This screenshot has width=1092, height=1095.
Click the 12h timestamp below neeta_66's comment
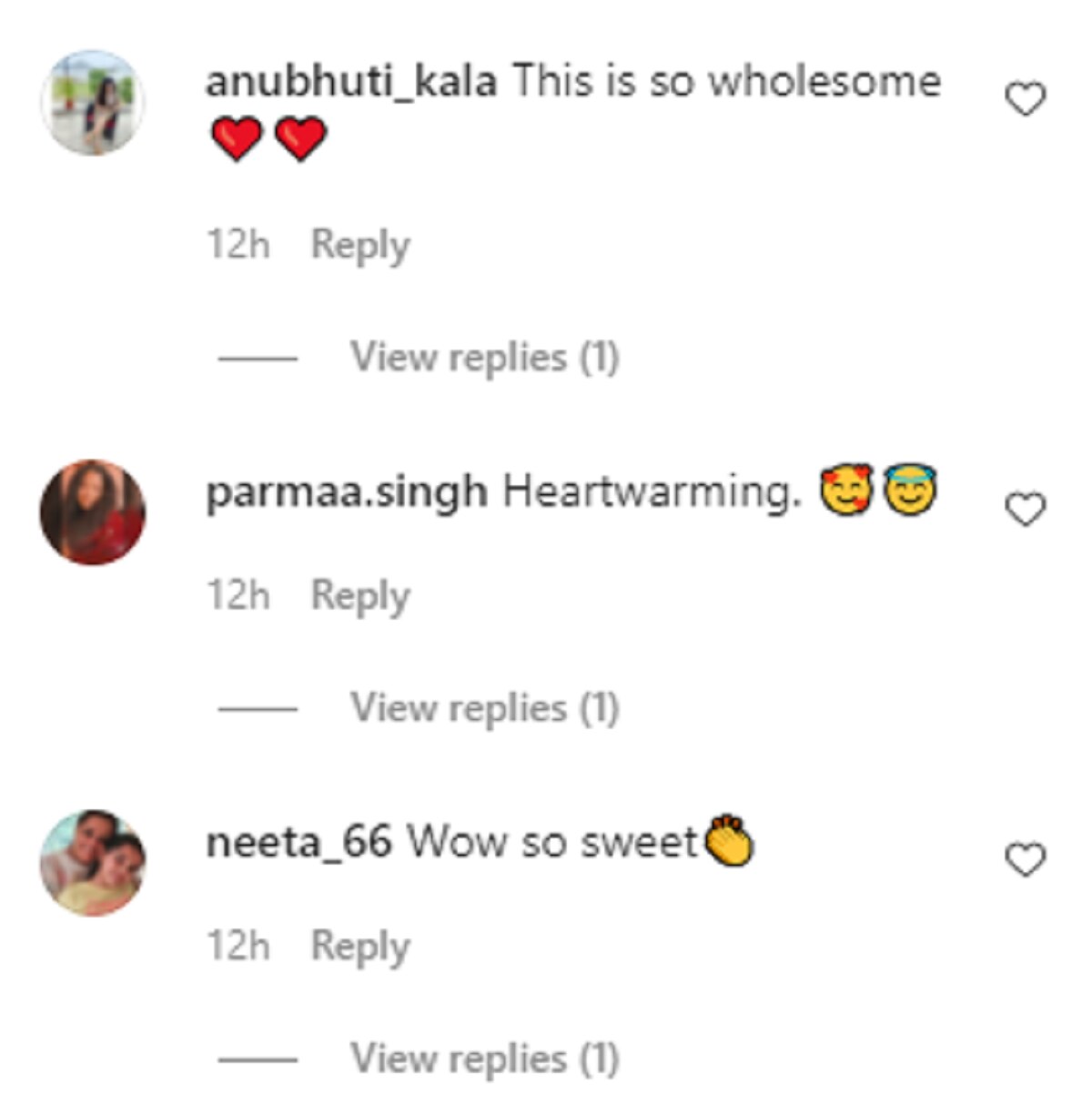[x=238, y=946]
